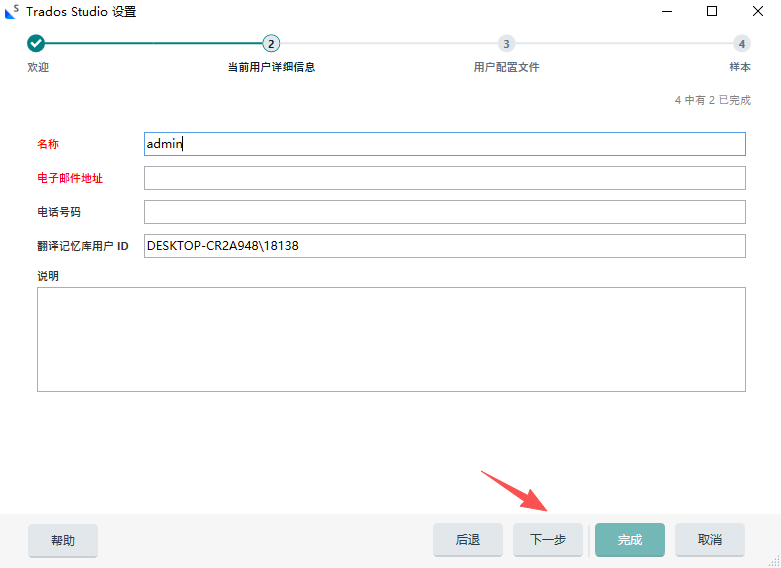Click the 名称 field label

[48, 144]
